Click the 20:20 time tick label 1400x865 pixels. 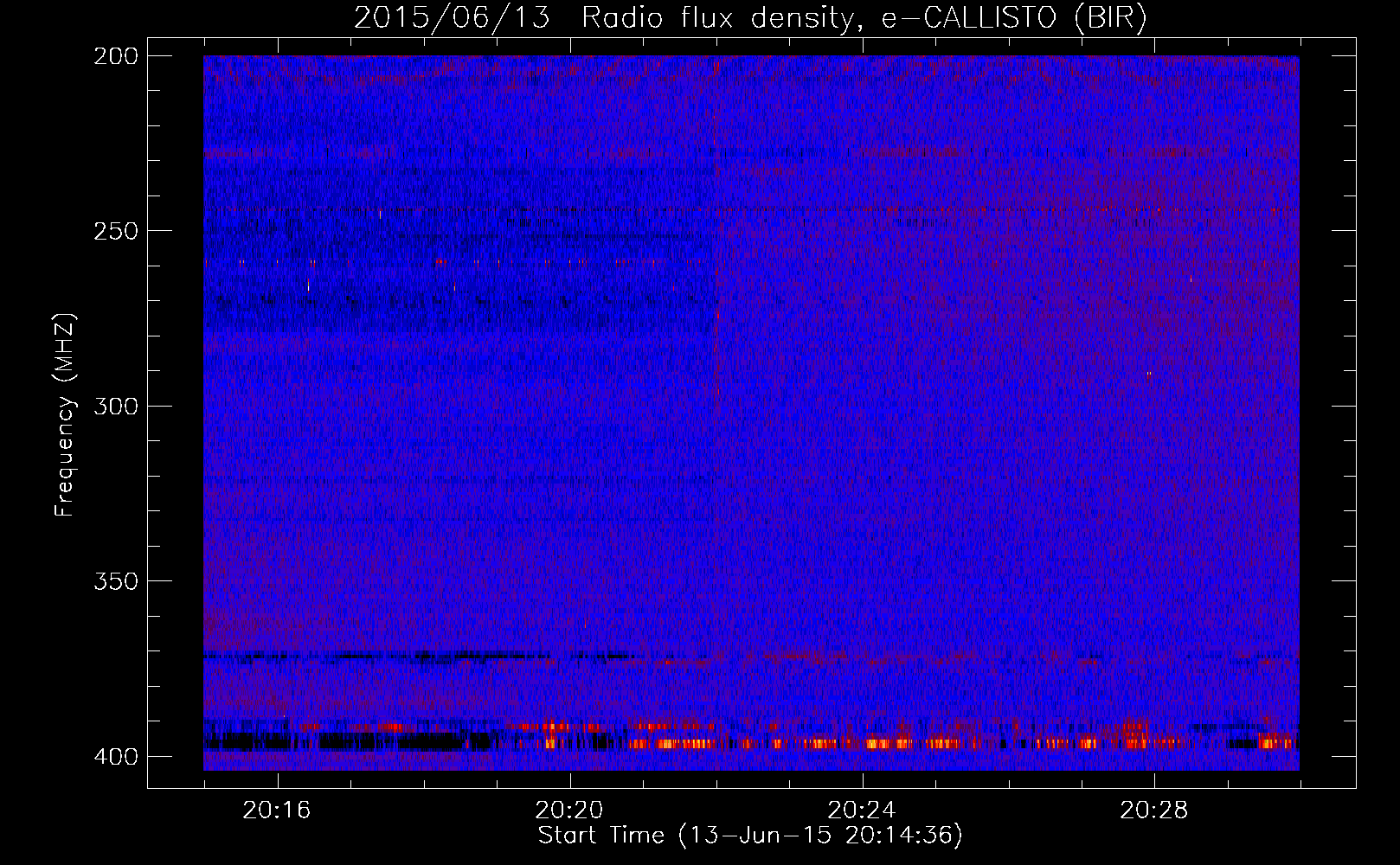click(569, 811)
